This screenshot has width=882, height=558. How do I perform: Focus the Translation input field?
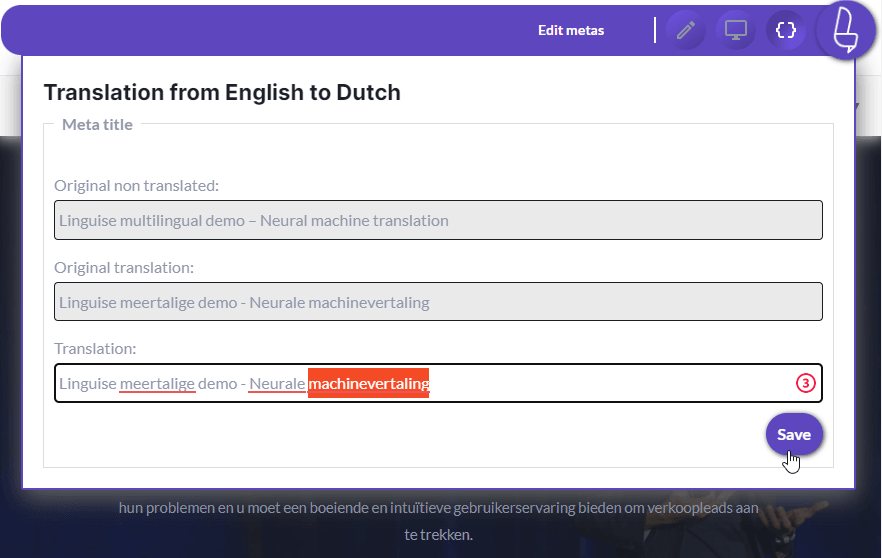[x=438, y=383]
